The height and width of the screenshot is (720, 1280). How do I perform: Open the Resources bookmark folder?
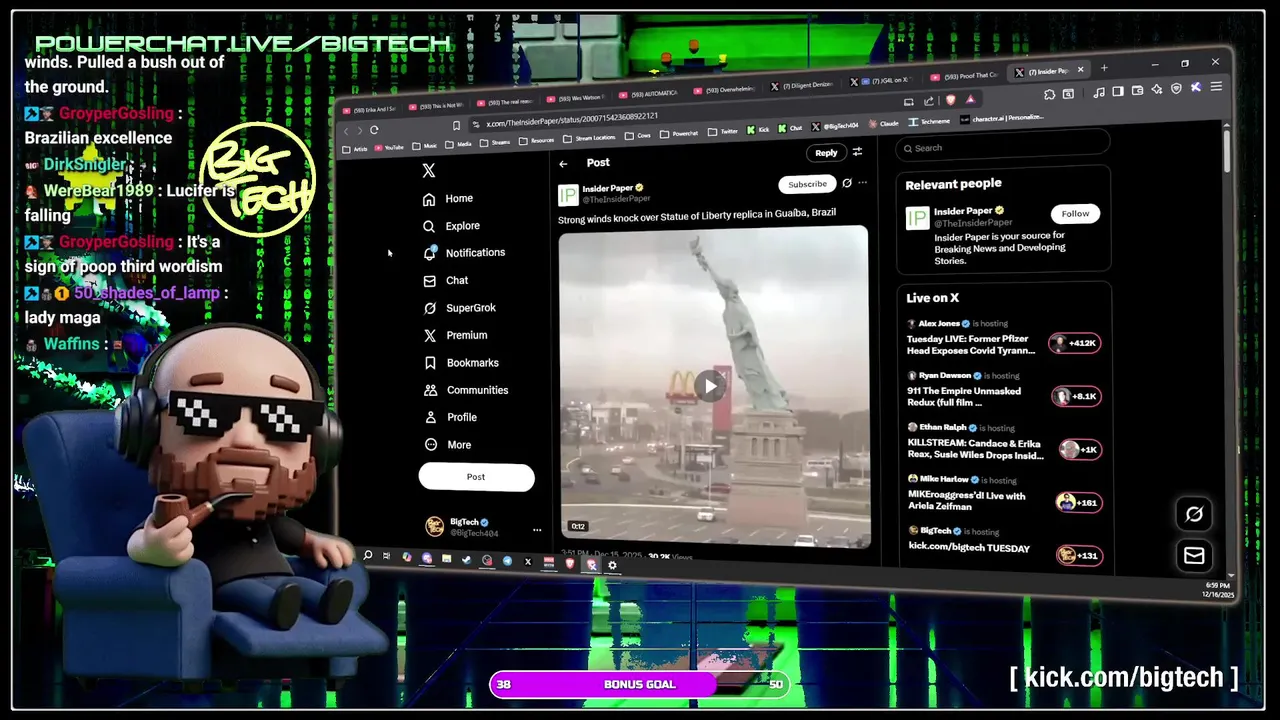[536, 140]
